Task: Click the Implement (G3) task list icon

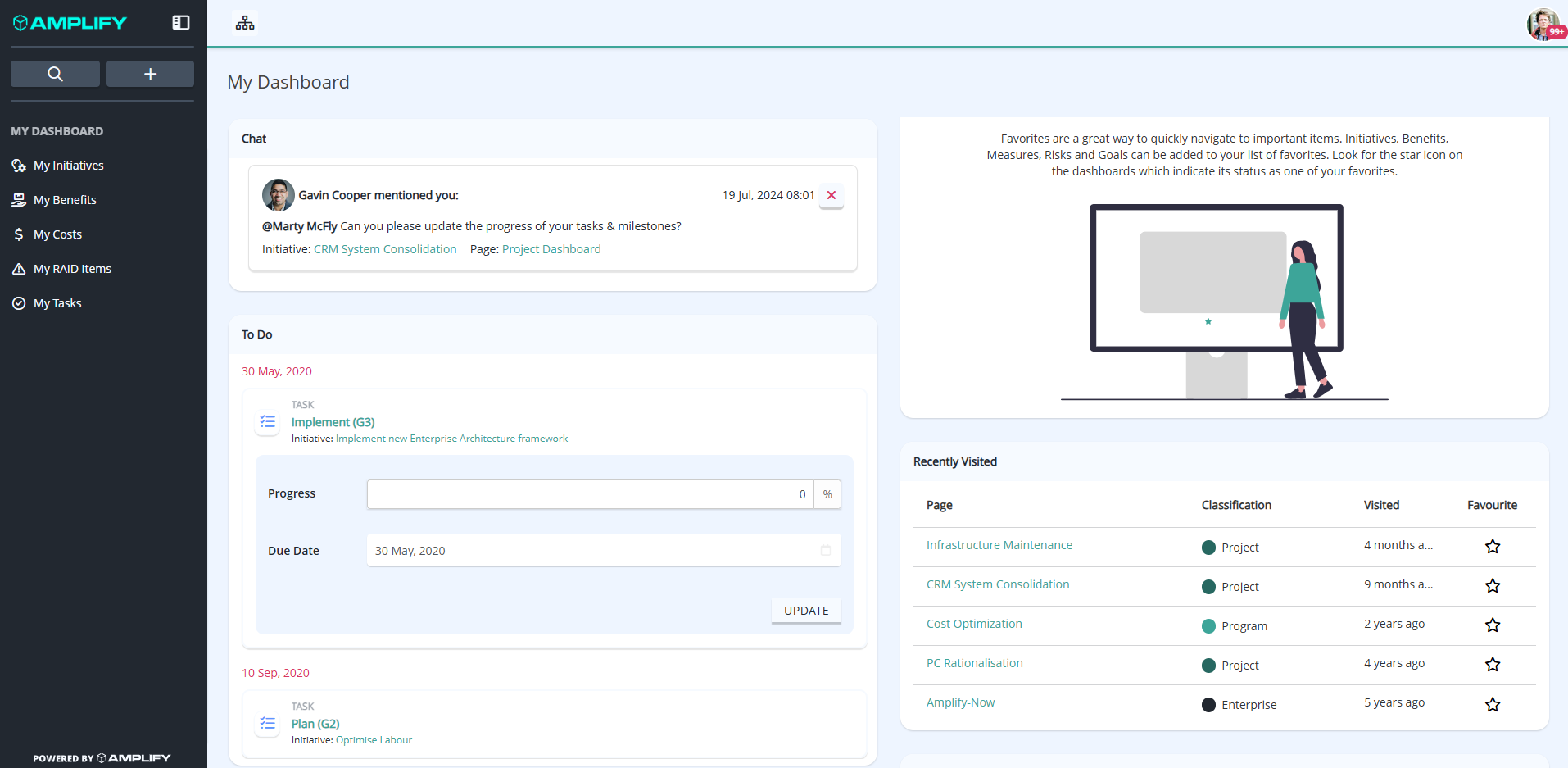Action: point(268,421)
